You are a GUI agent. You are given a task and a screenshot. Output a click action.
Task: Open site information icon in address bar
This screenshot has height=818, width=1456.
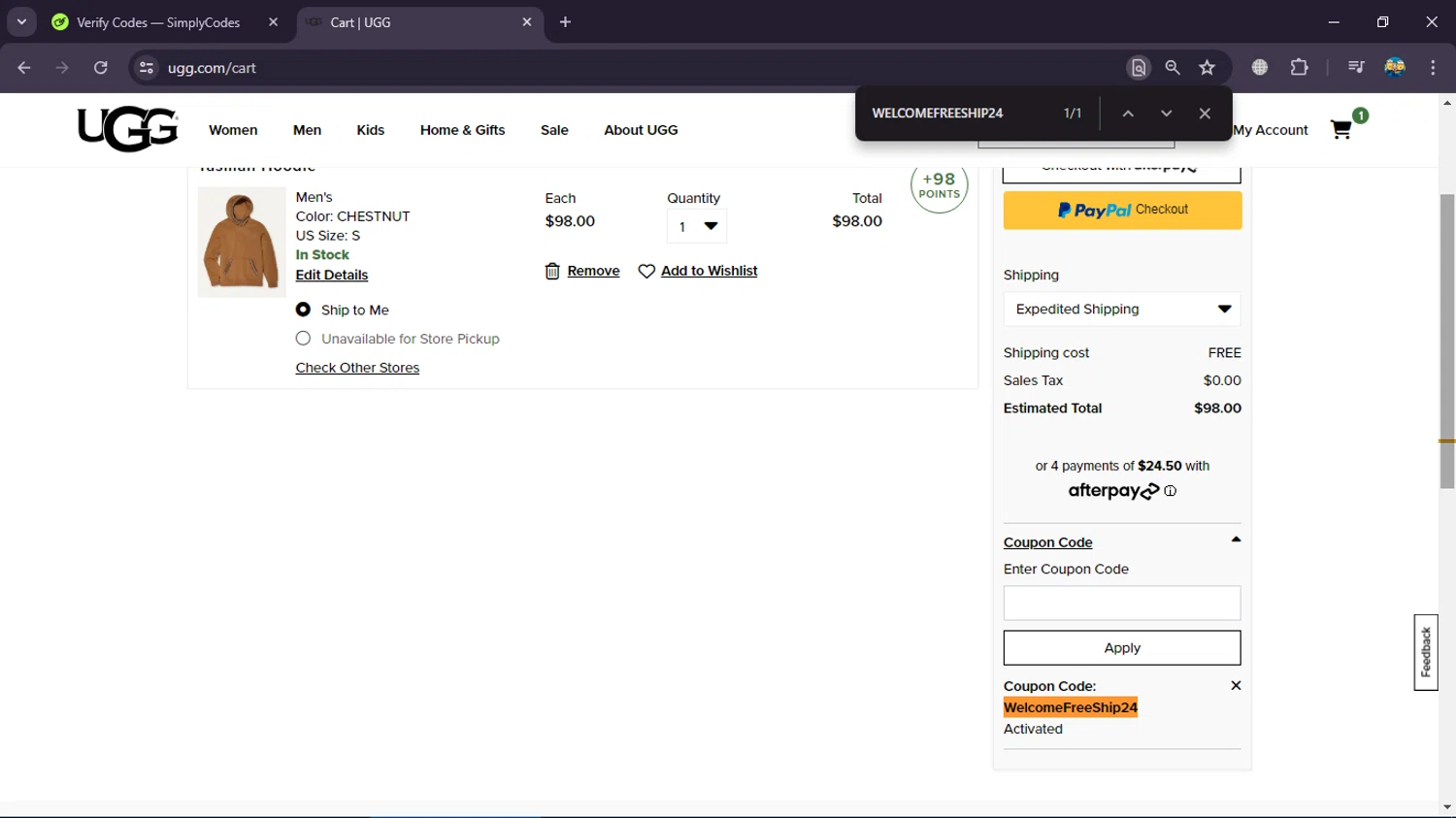[147, 68]
